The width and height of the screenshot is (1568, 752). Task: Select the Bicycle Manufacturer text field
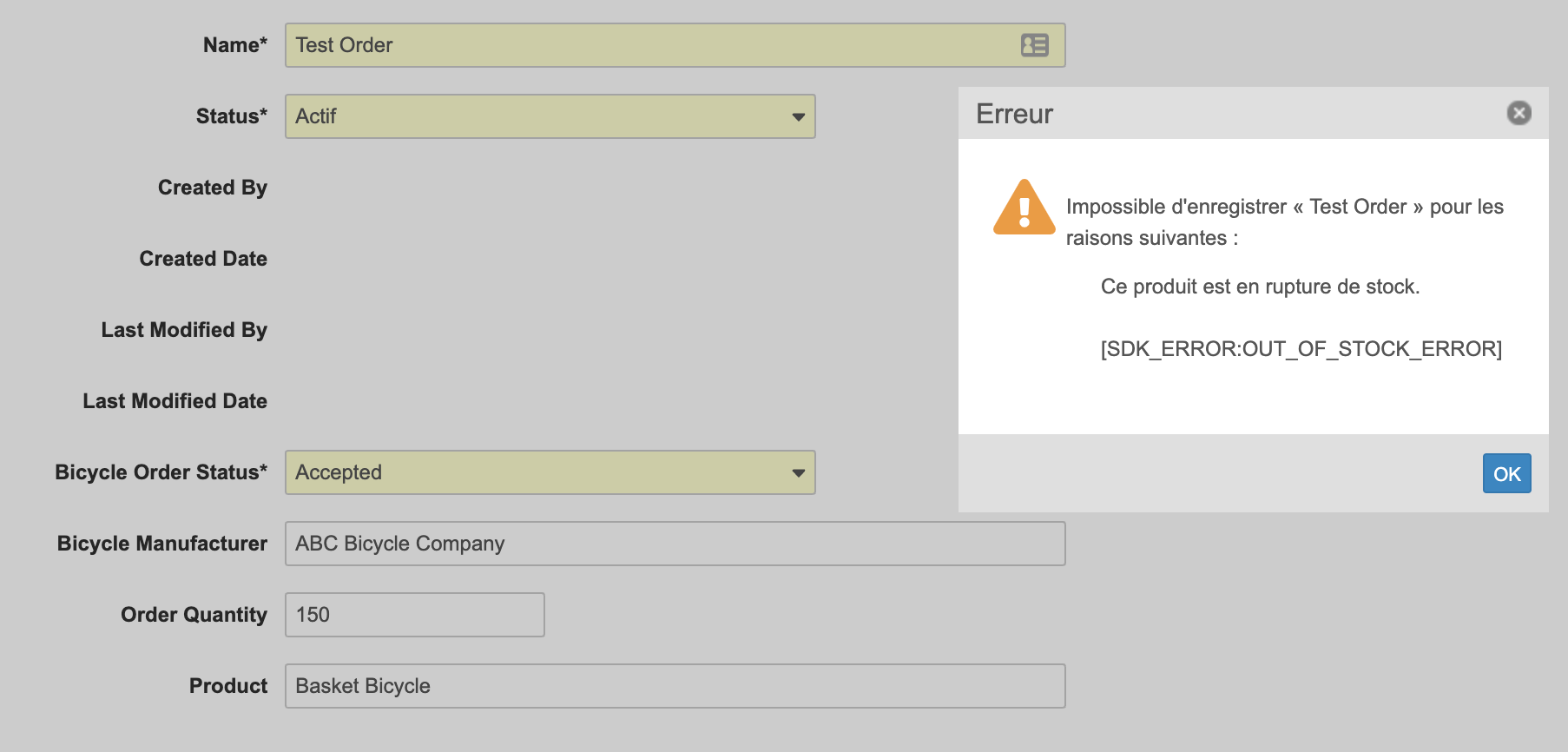[675, 544]
